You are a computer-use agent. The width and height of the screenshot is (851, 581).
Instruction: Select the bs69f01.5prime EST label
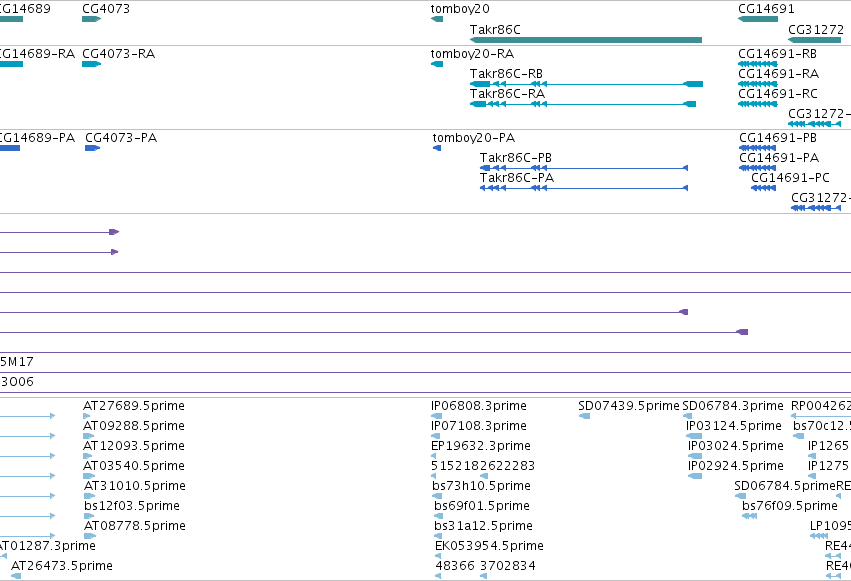481,506
